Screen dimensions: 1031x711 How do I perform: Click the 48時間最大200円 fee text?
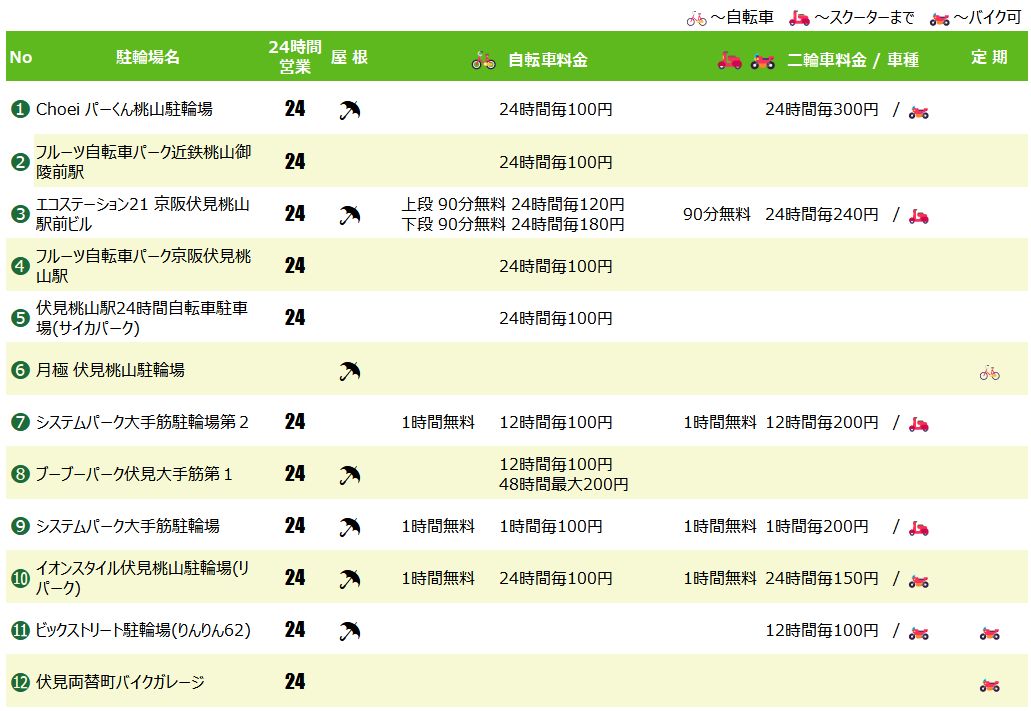coord(564,484)
